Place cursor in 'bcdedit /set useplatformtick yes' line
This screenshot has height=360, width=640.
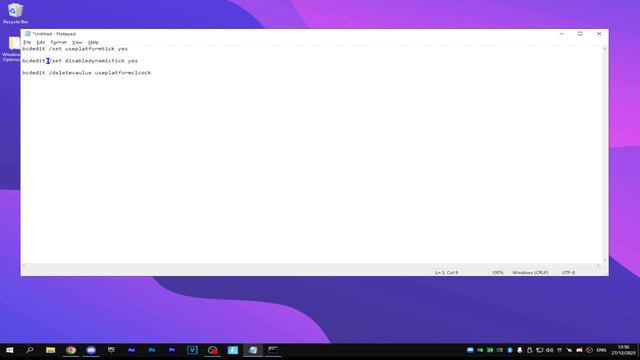point(75,49)
